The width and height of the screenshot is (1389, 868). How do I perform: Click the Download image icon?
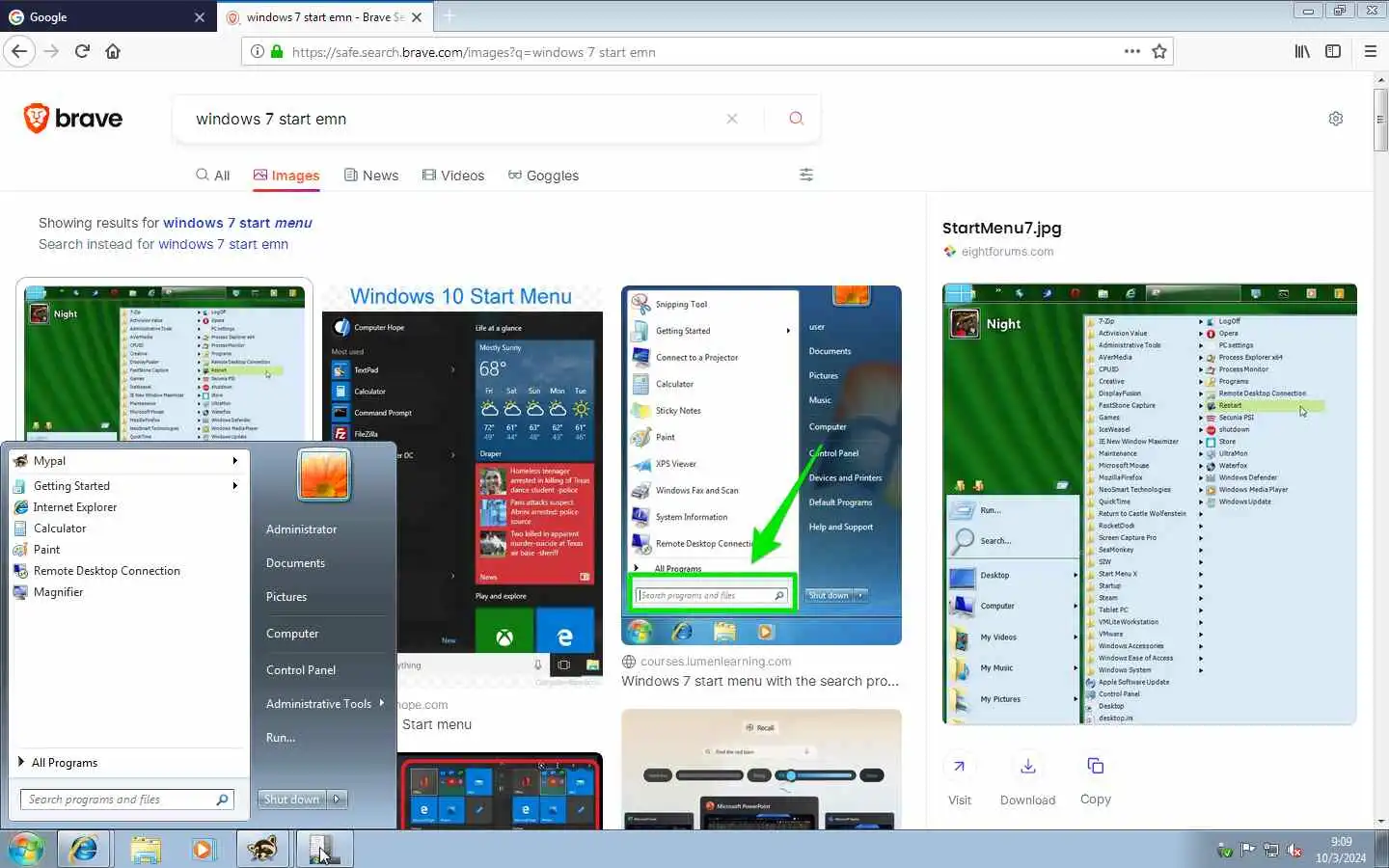(x=1028, y=766)
